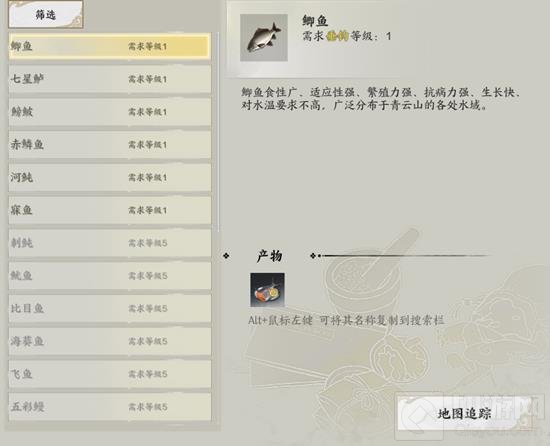Select the level 5 刺鲀 entry
Viewport: 550px width, 446px height.
click(110, 243)
